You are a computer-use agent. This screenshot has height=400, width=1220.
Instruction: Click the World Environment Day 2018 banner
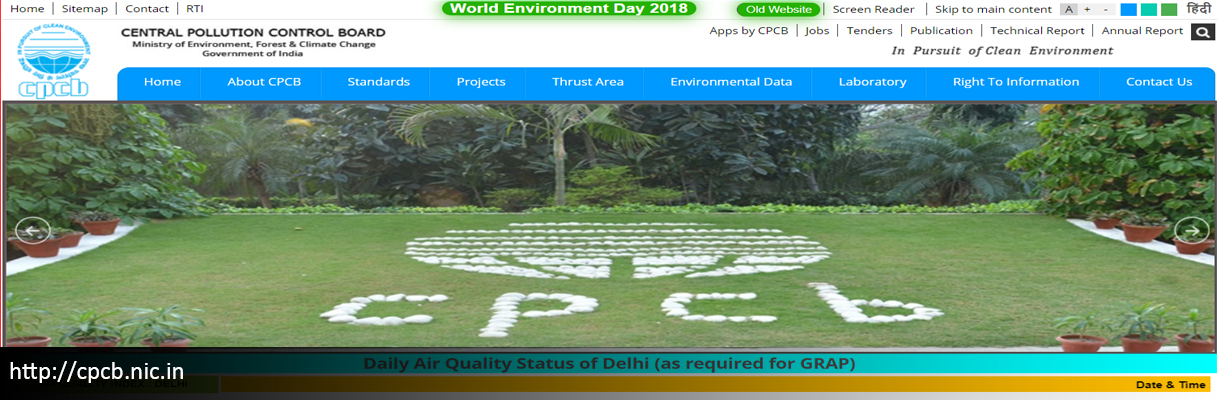[x=569, y=9]
